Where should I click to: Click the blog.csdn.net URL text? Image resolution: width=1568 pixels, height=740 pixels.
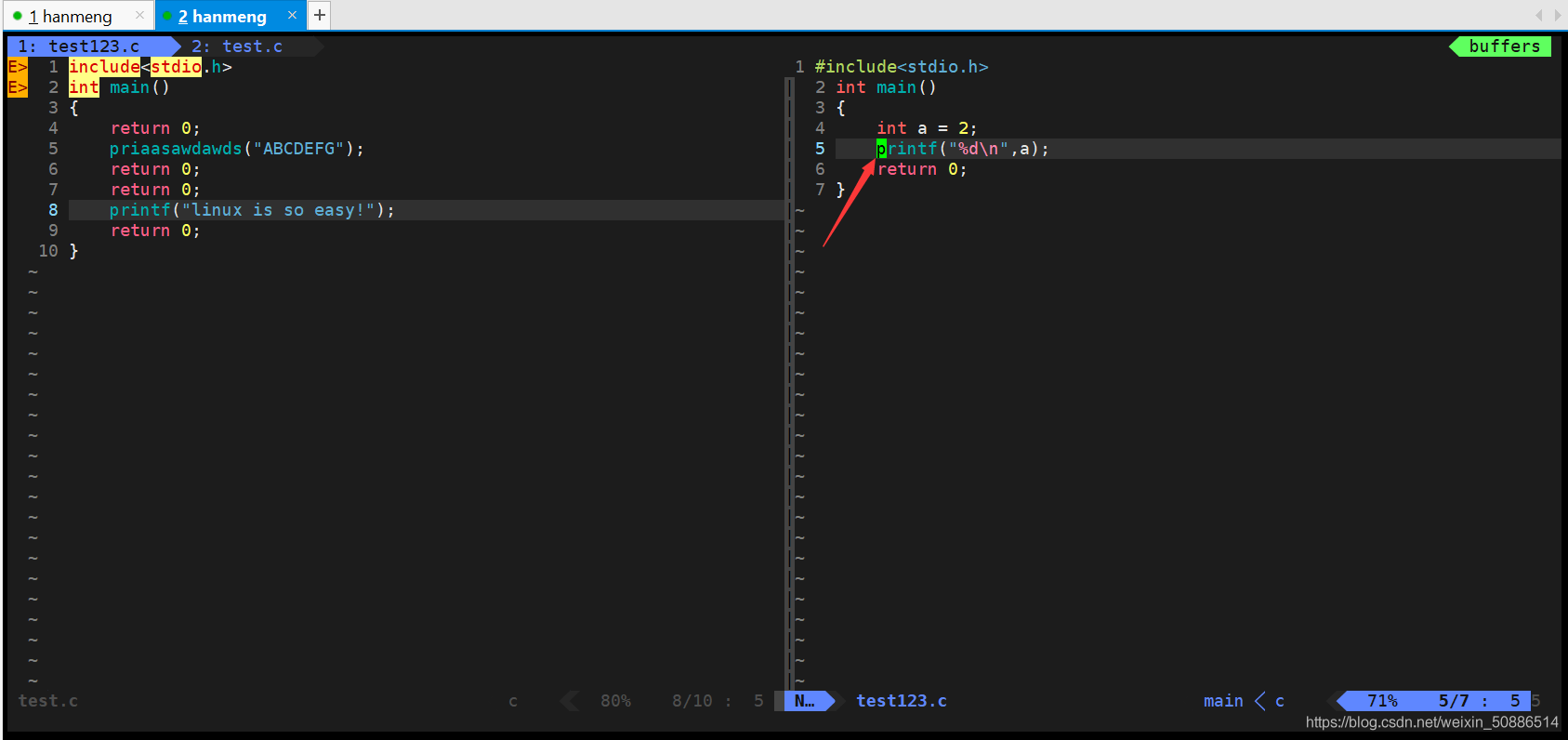point(1431,722)
